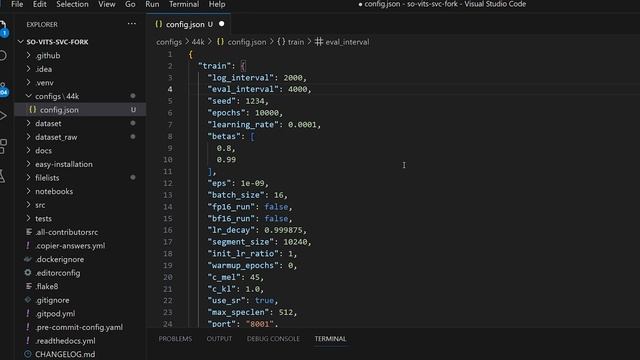The width and height of the screenshot is (640, 360).
Task: Open the Terminal menu
Action: [184, 4]
